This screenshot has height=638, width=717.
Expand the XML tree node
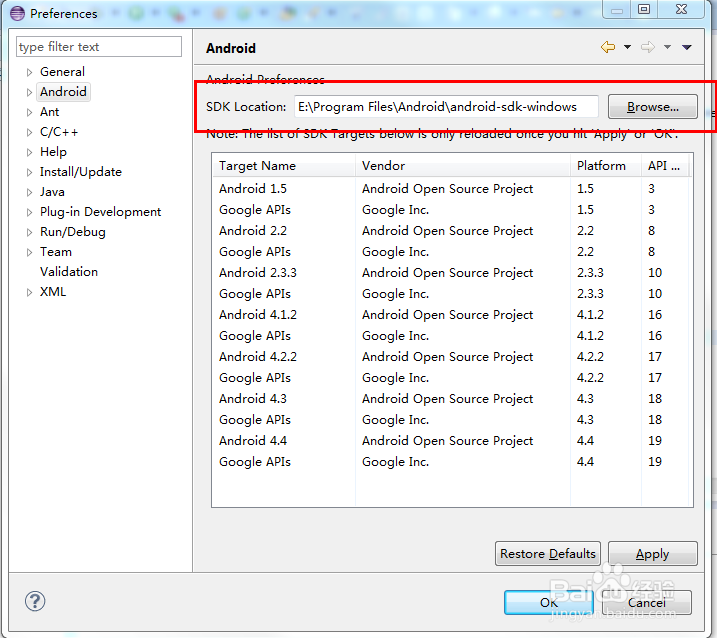(x=29, y=293)
